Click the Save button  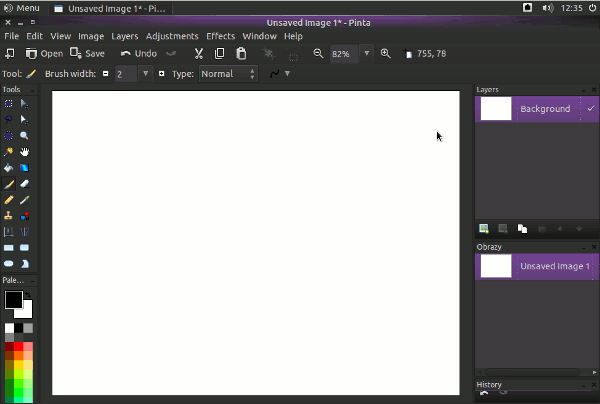pyautogui.click(x=88, y=54)
